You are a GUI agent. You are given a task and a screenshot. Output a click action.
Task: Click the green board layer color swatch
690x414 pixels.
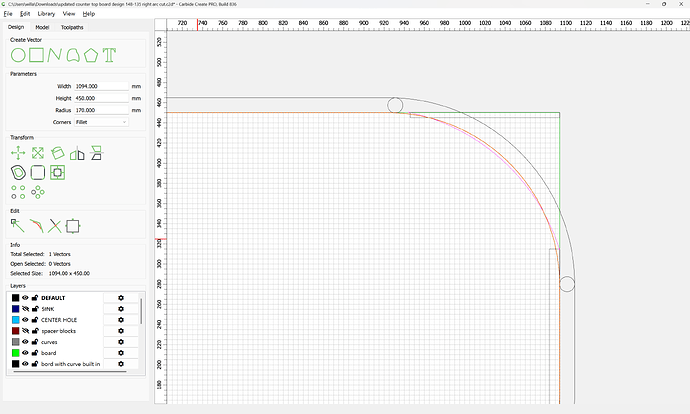click(15, 353)
